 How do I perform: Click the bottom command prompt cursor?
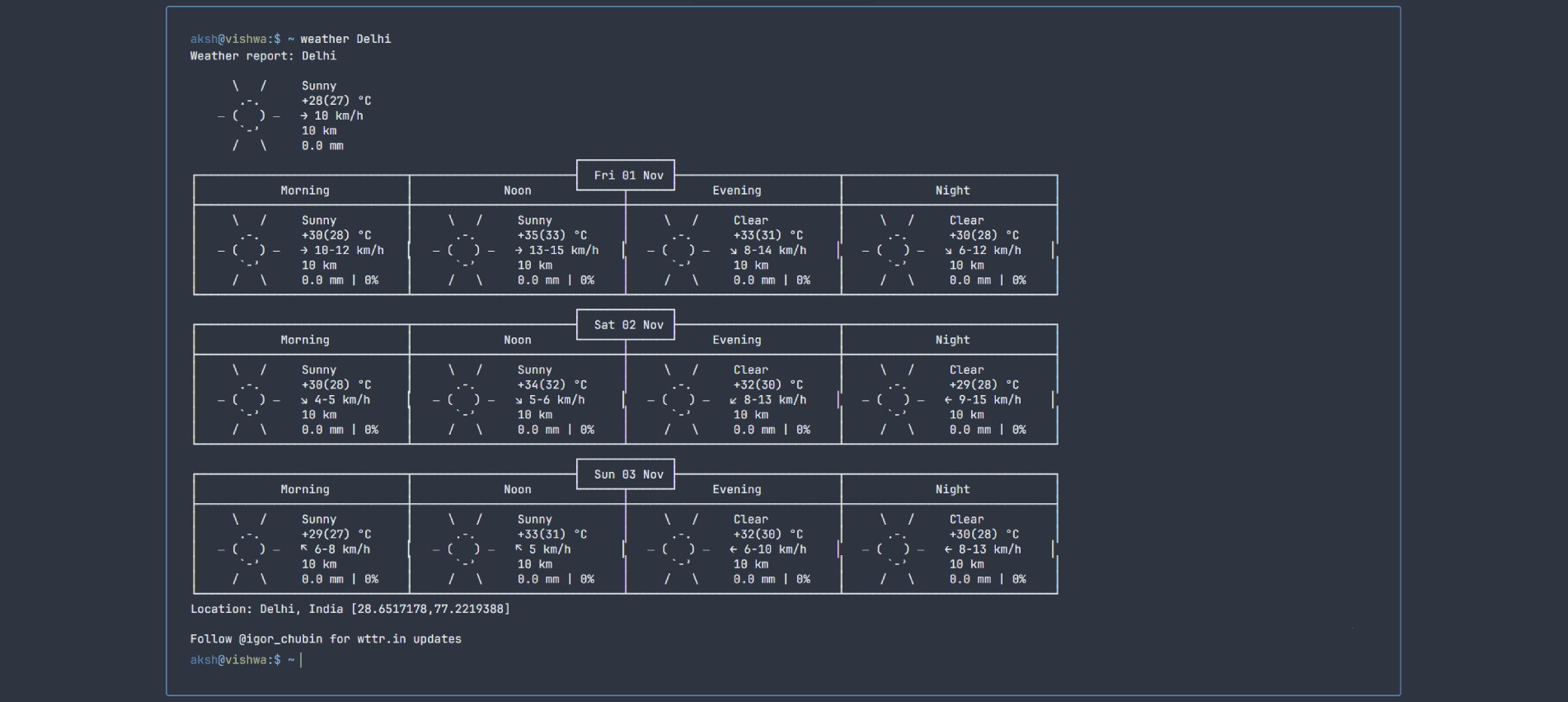(302, 660)
